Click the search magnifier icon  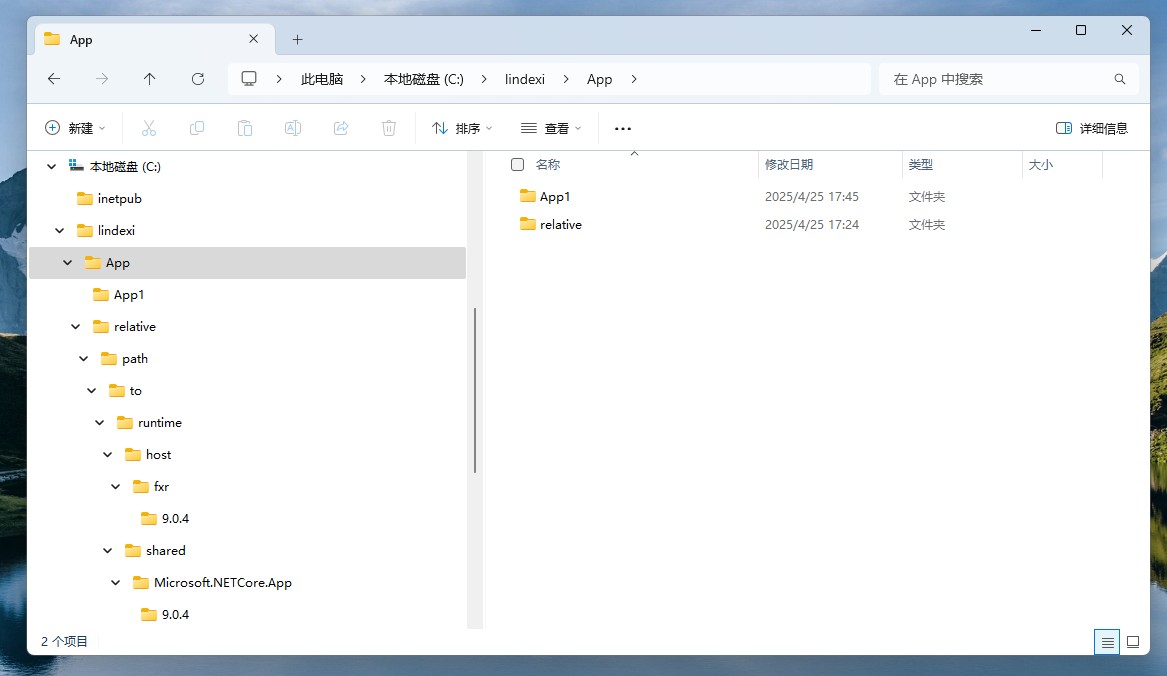[1119, 79]
